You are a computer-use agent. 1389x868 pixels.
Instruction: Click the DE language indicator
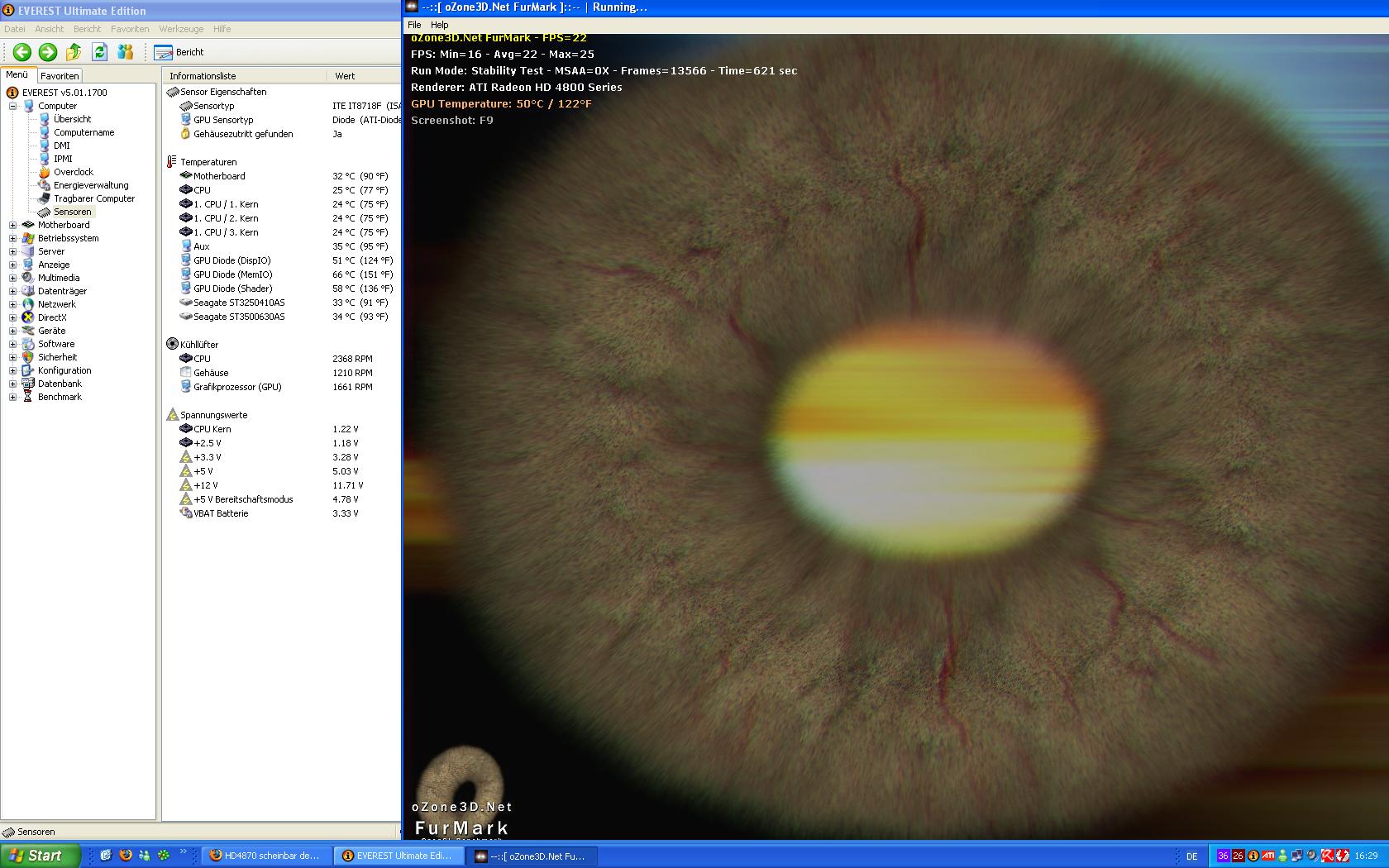point(1191,856)
